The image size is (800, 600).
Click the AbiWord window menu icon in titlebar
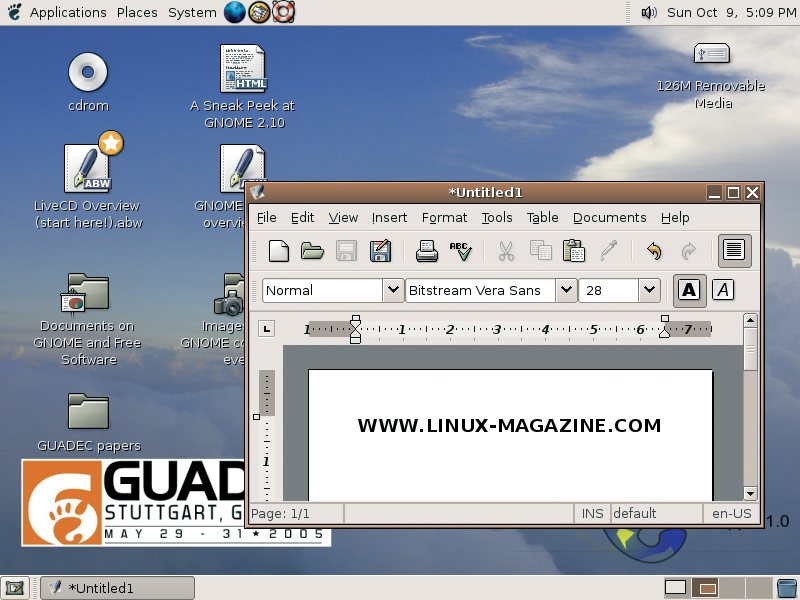pyautogui.click(x=258, y=192)
